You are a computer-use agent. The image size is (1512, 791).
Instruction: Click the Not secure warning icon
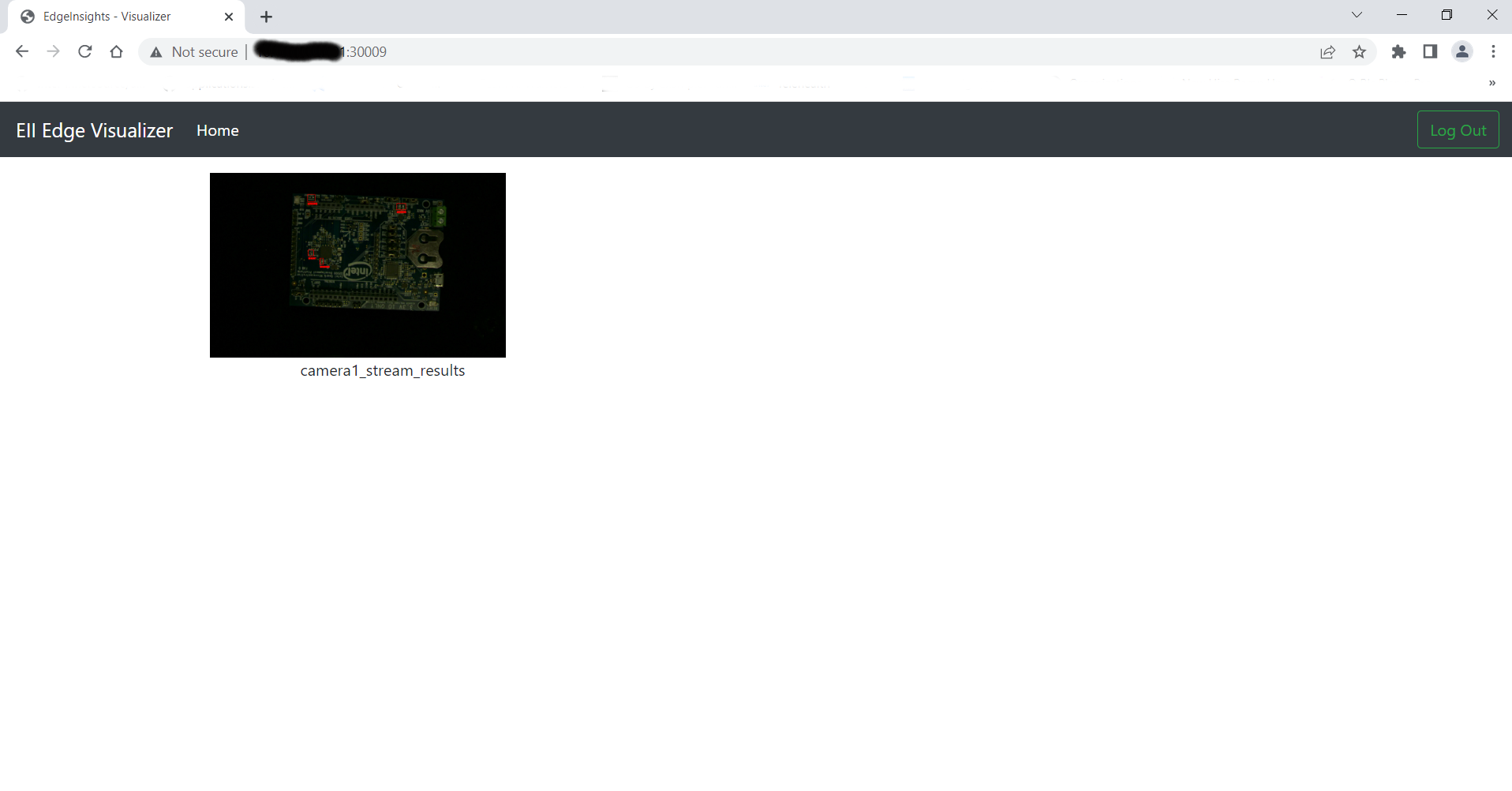[x=156, y=52]
